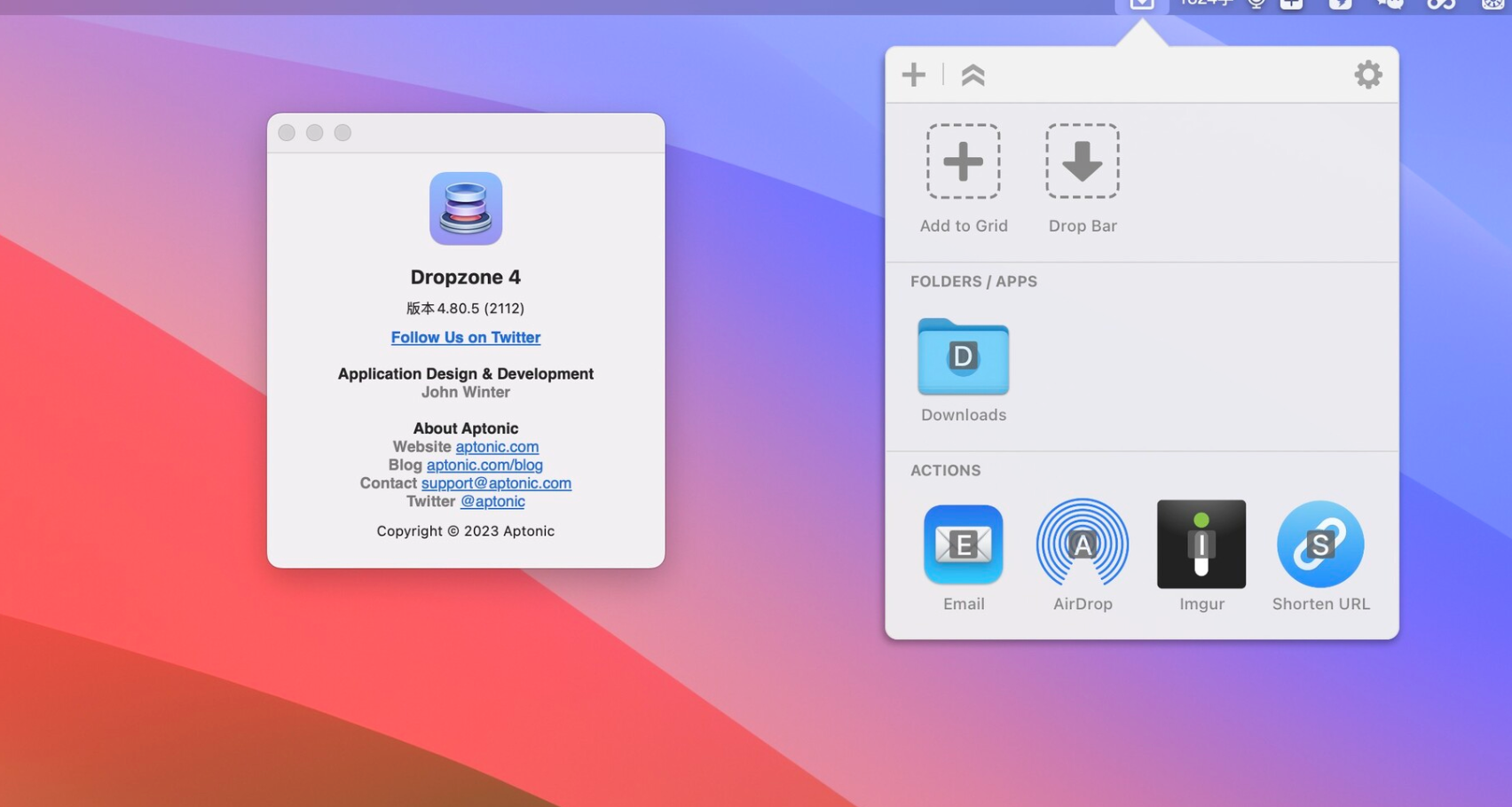This screenshot has width=1512, height=807.
Task: Close the About Dropzone window
Action: tap(287, 132)
